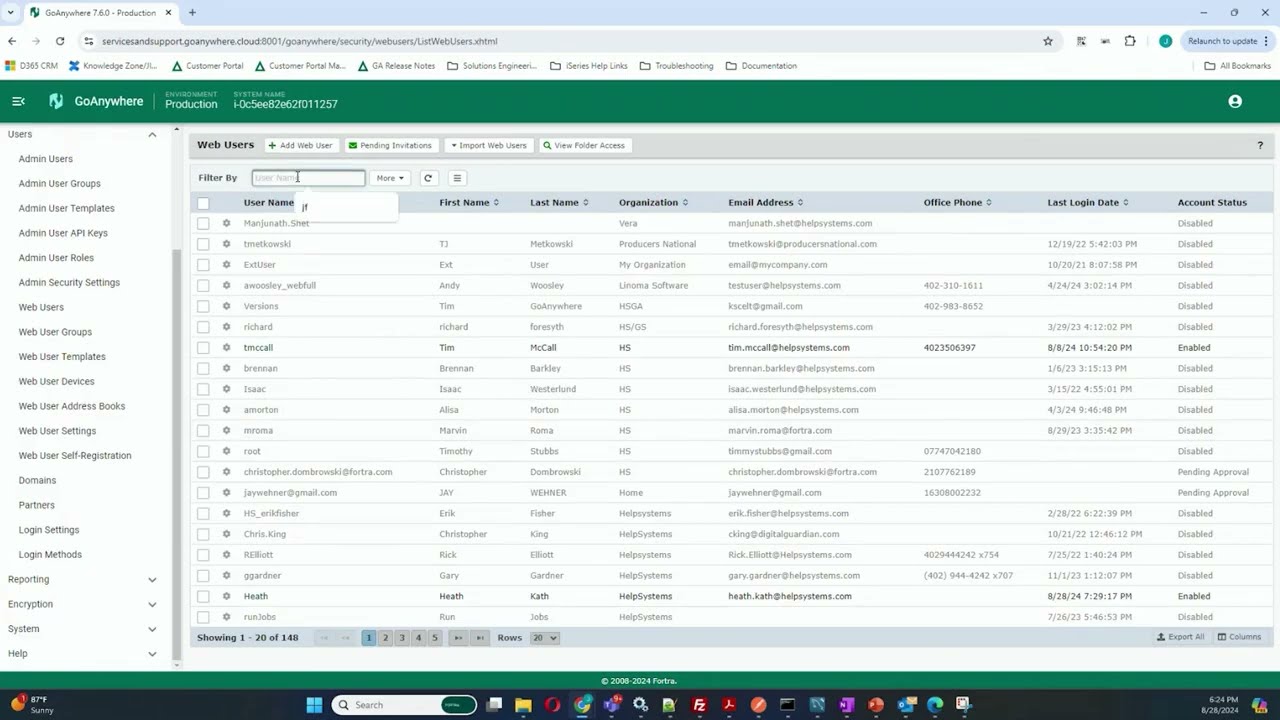
Task: Sort by Last Login Date arrows
Action: click(1126, 203)
